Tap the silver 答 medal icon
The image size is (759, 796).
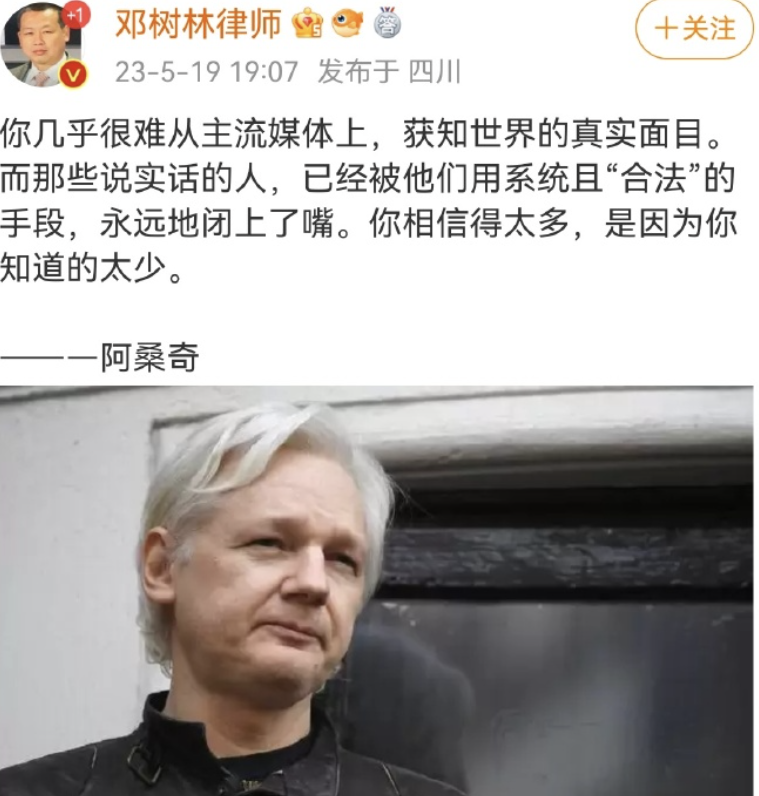pyautogui.click(x=387, y=23)
